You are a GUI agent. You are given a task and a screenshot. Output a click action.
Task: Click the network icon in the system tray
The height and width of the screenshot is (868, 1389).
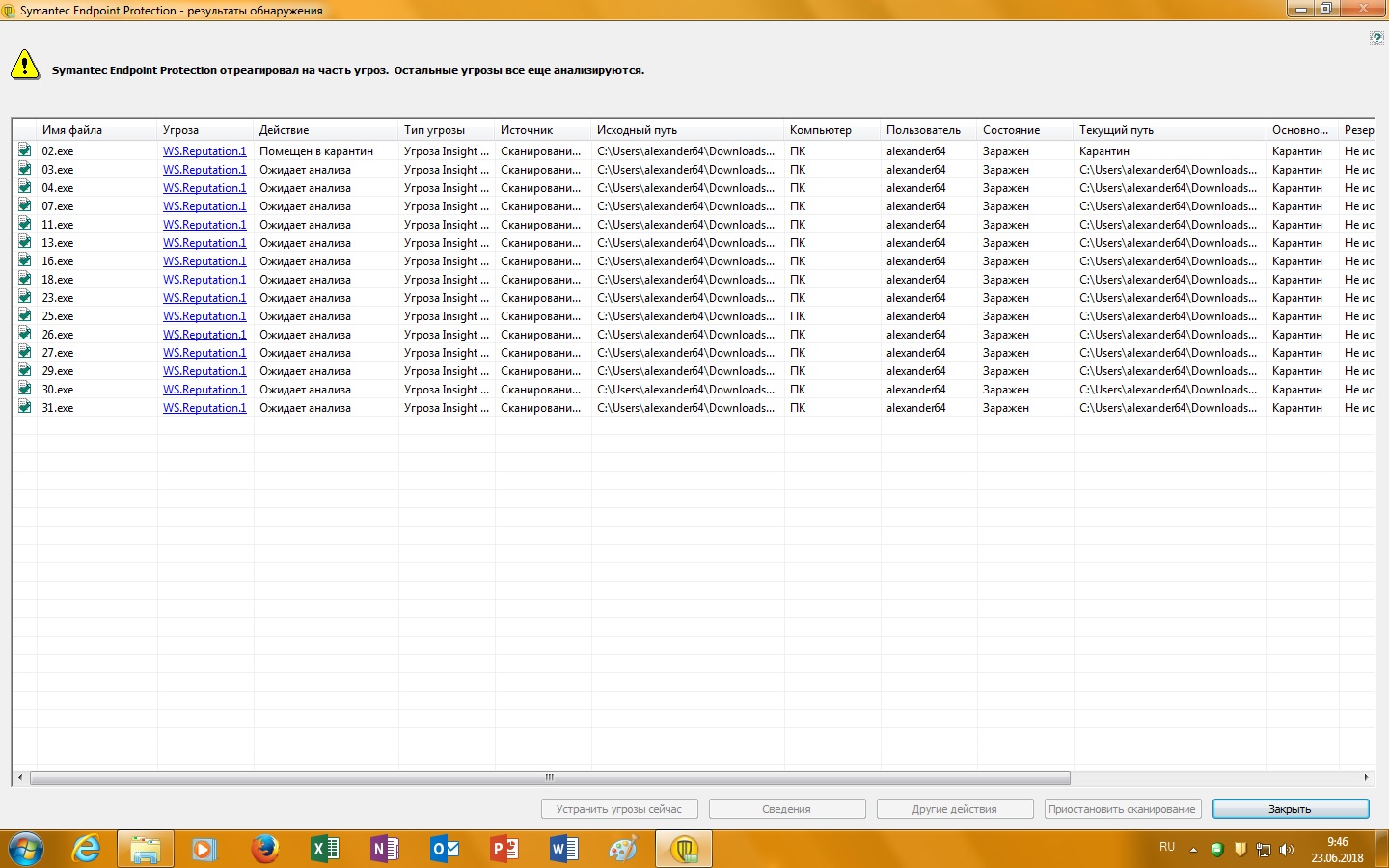tap(1264, 850)
